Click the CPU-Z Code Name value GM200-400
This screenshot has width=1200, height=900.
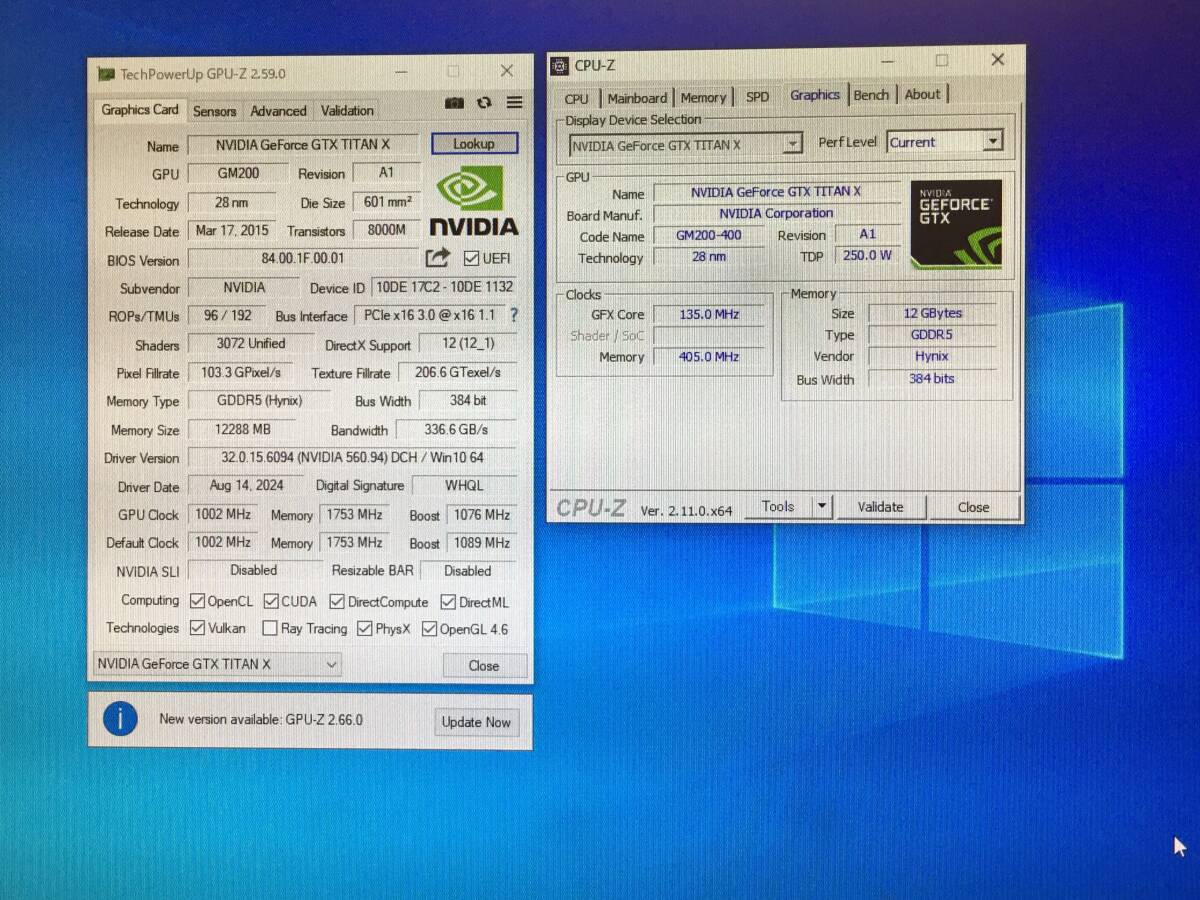point(709,236)
